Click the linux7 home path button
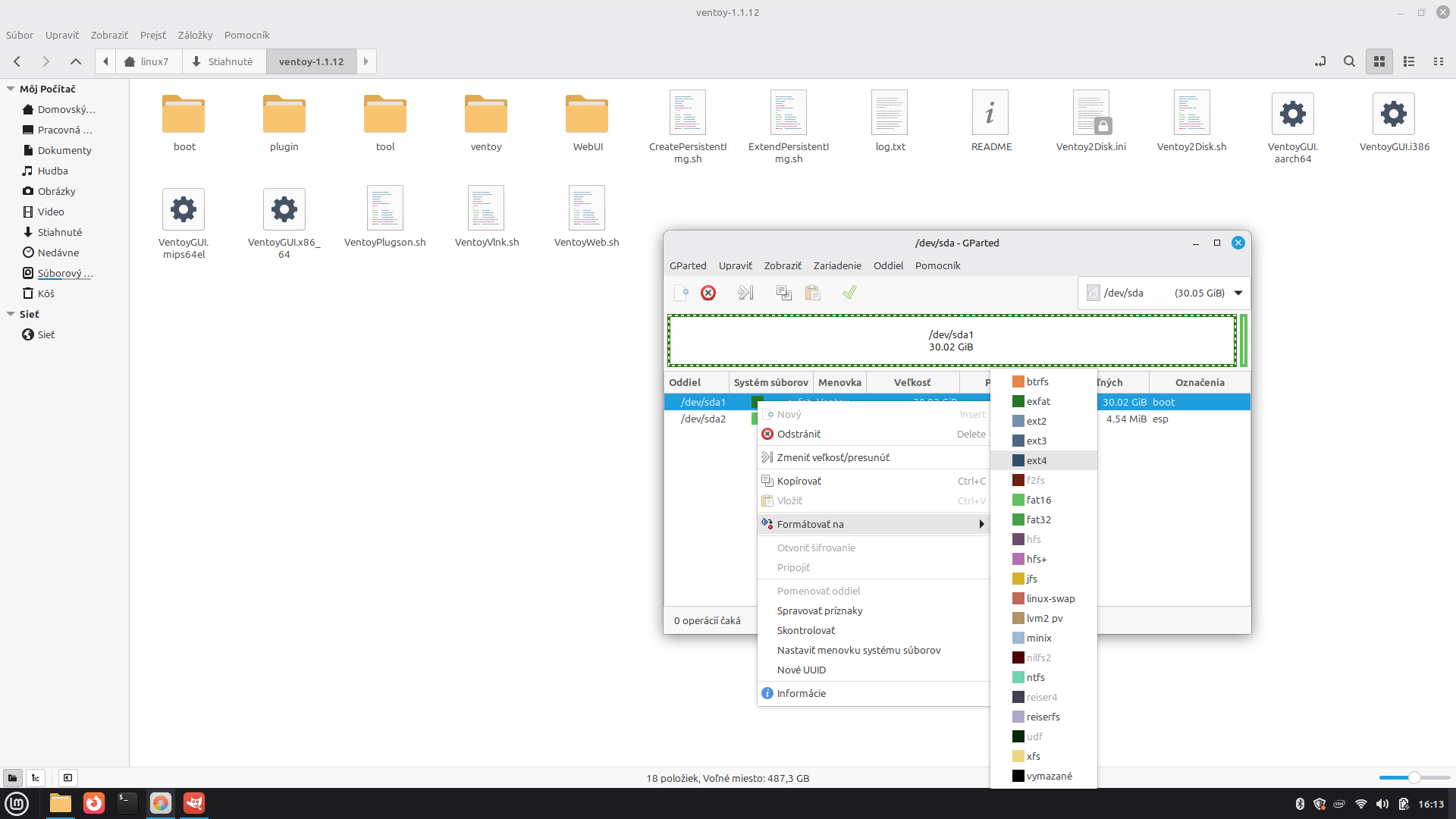This screenshot has height=819, width=1456. coord(149,61)
